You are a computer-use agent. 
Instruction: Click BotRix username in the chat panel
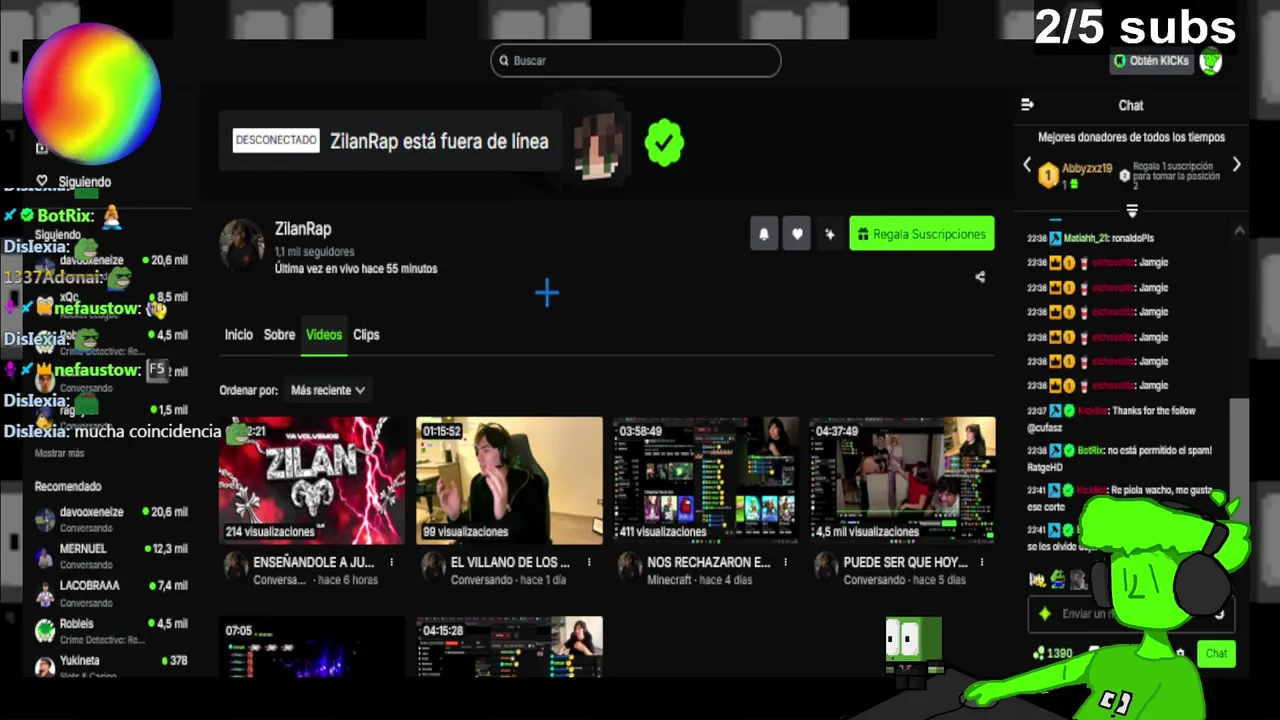click(x=1089, y=451)
